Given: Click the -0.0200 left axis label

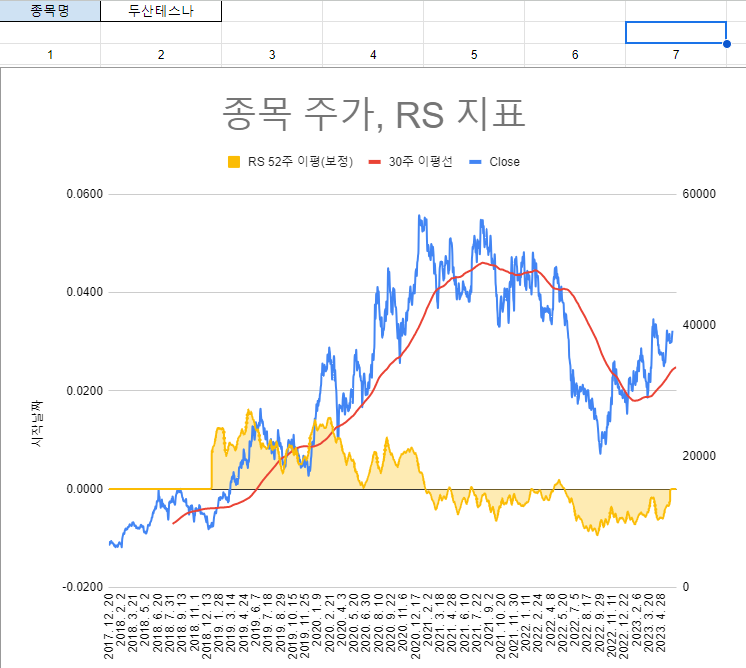Looking at the screenshot, I should click(x=83, y=587).
